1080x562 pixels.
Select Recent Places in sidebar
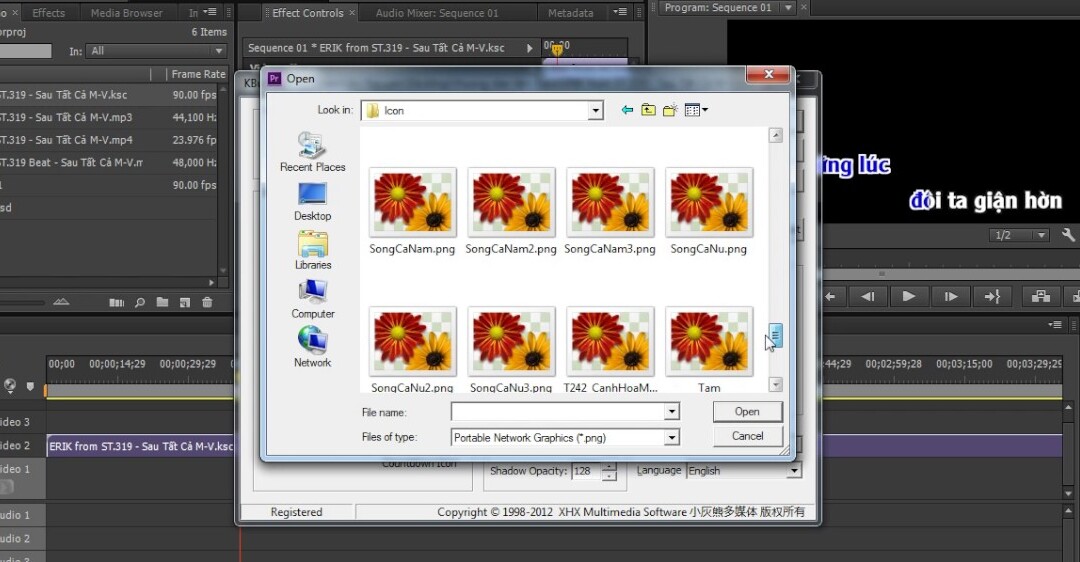click(x=313, y=152)
